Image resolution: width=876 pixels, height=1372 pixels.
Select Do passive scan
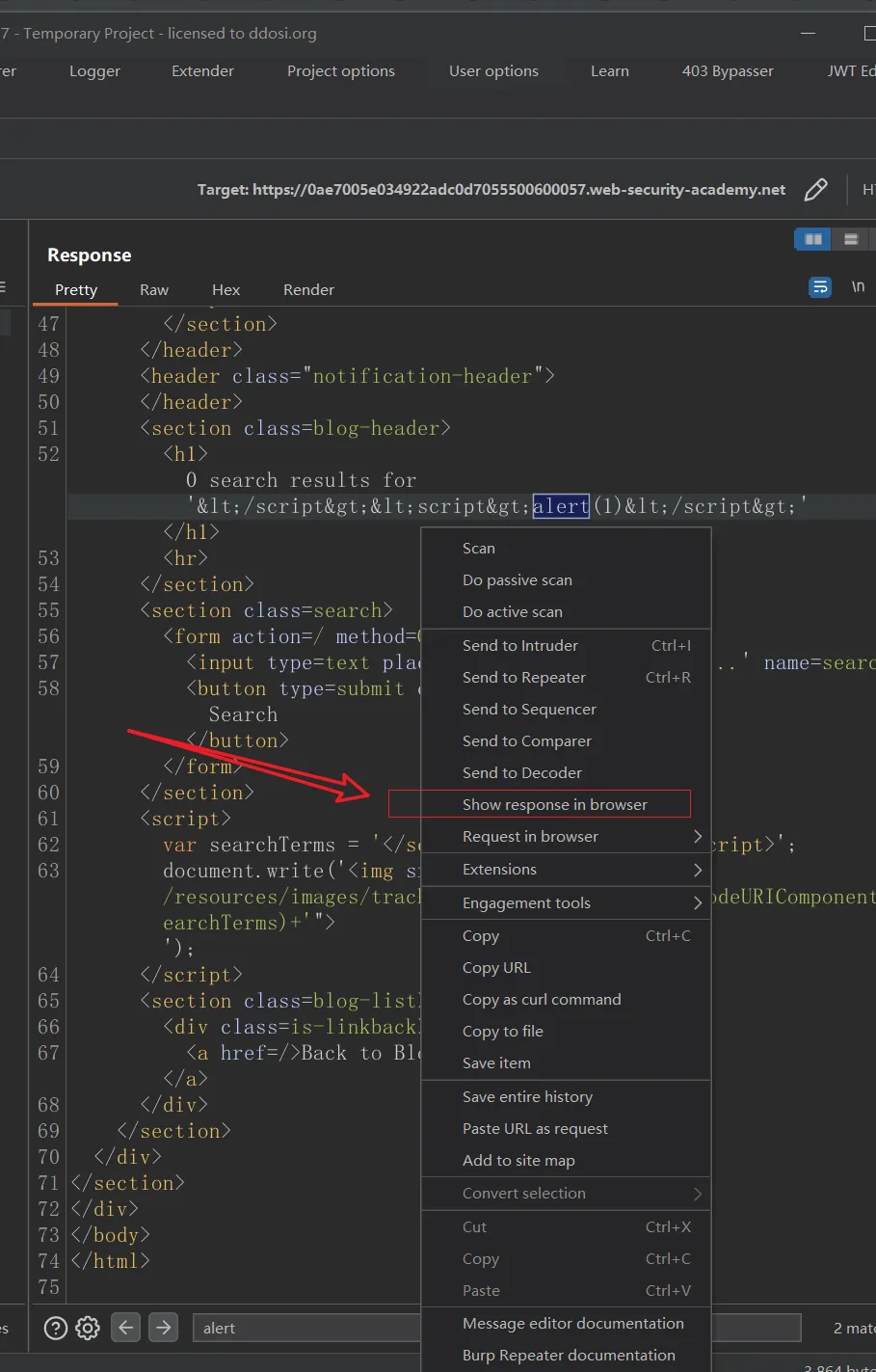567,579
